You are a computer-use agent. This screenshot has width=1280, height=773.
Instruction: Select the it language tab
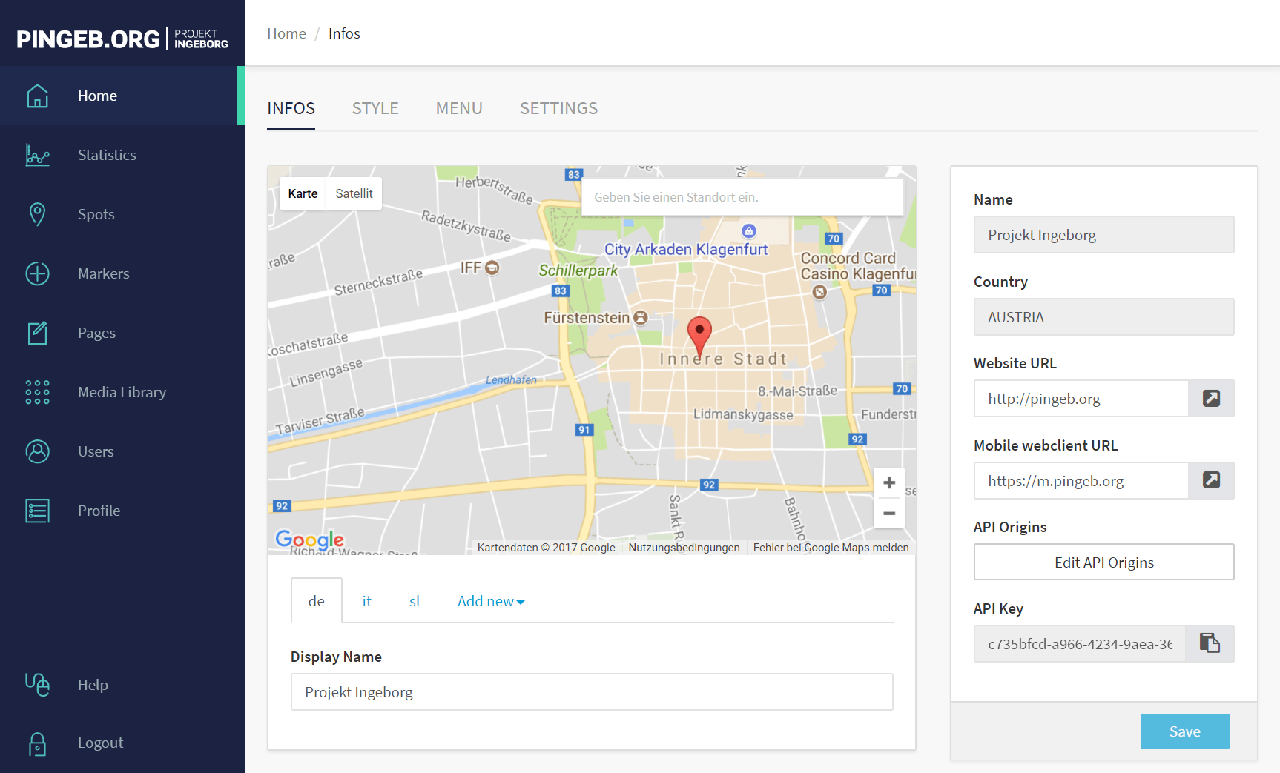(x=367, y=601)
